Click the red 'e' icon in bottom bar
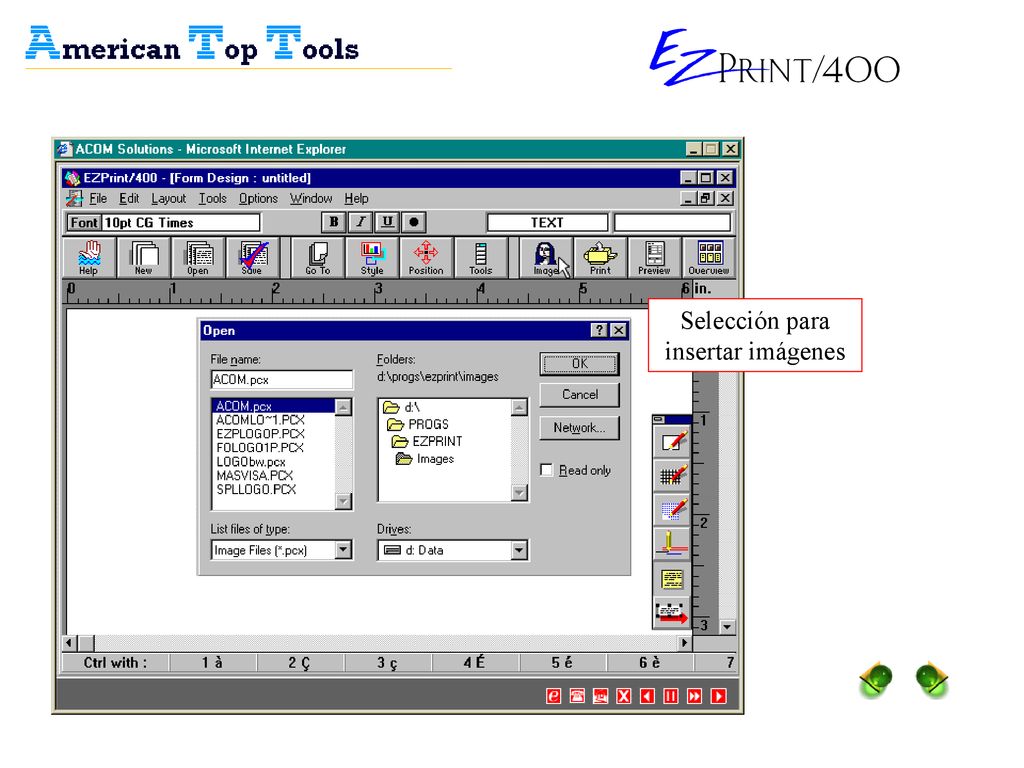Screen dimensions: 1024x768 [553, 696]
